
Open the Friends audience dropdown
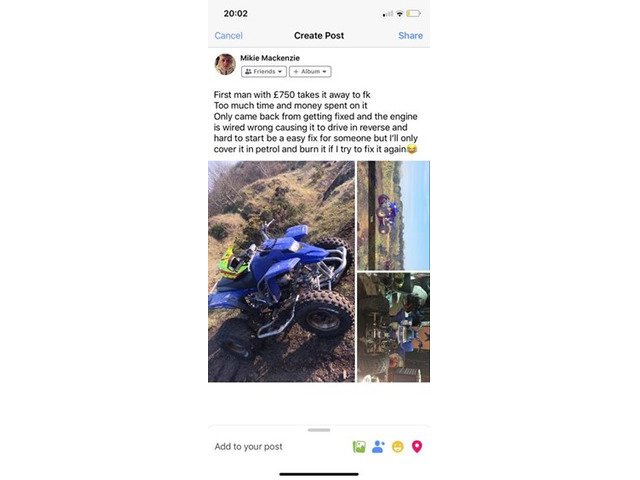point(264,71)
